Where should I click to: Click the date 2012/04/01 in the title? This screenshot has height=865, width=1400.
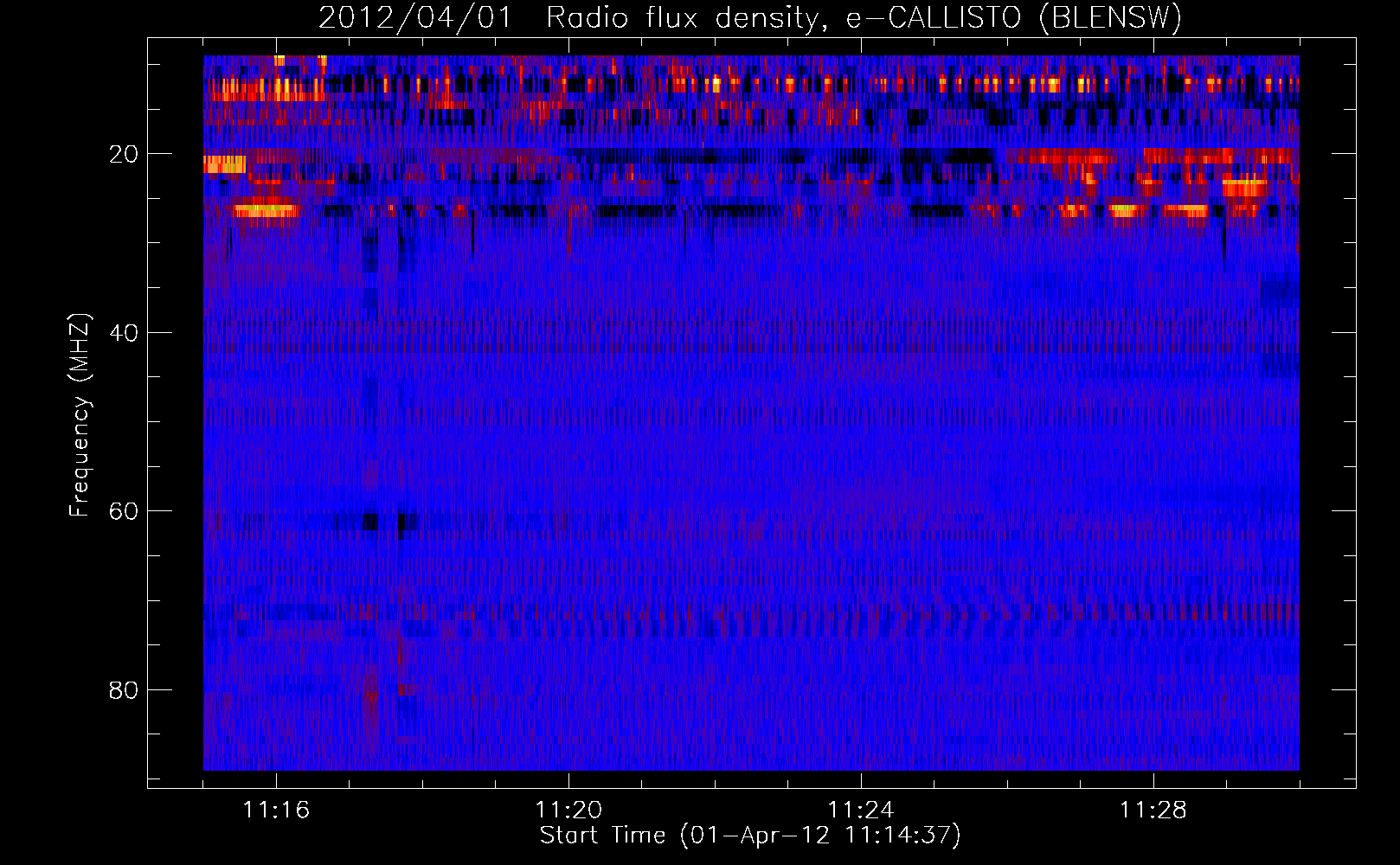[x=415, y=17]
